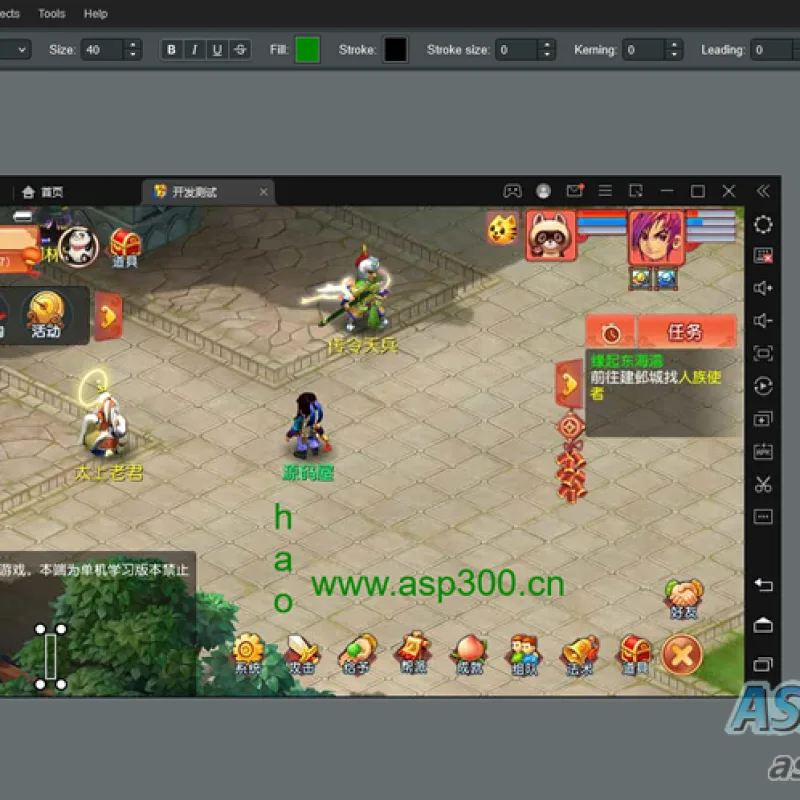Click the www.asp300.cn text layer
Screen dimensions: 800x800
[x=438, y=585]
